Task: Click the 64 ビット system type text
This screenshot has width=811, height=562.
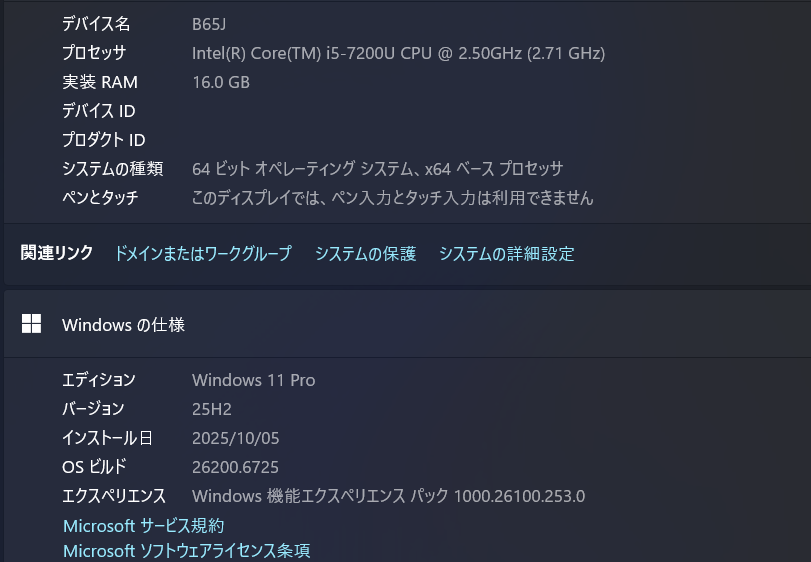Action: coord(377,169)
